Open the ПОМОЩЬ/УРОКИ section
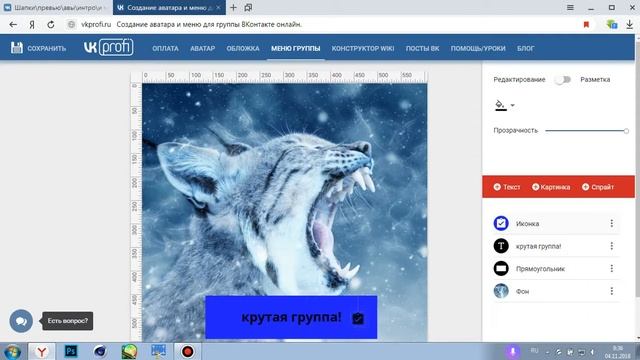Viewport: 640px width, 360px height. click(478, 48)
